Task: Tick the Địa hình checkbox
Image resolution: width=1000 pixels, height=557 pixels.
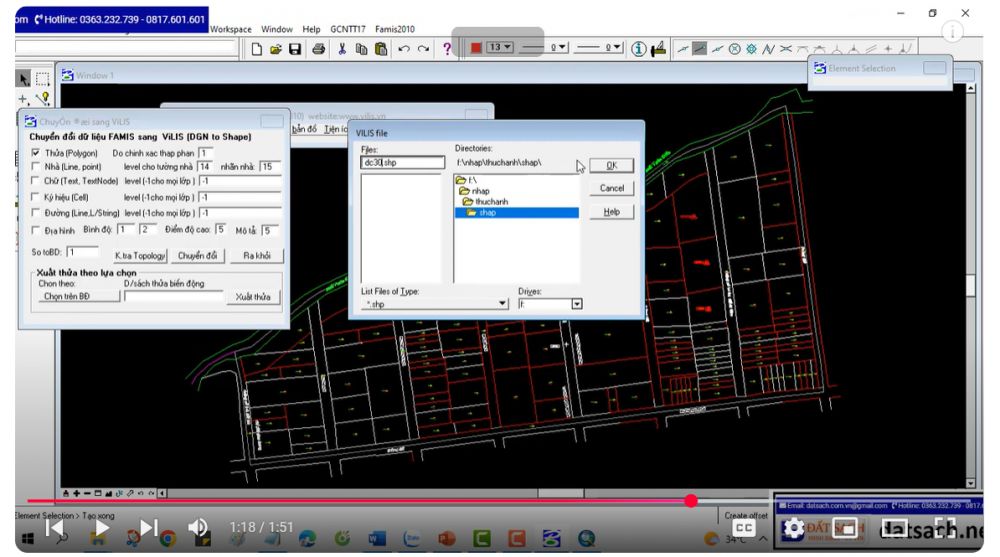Action: pyautogui.click(x=36, y=230)
